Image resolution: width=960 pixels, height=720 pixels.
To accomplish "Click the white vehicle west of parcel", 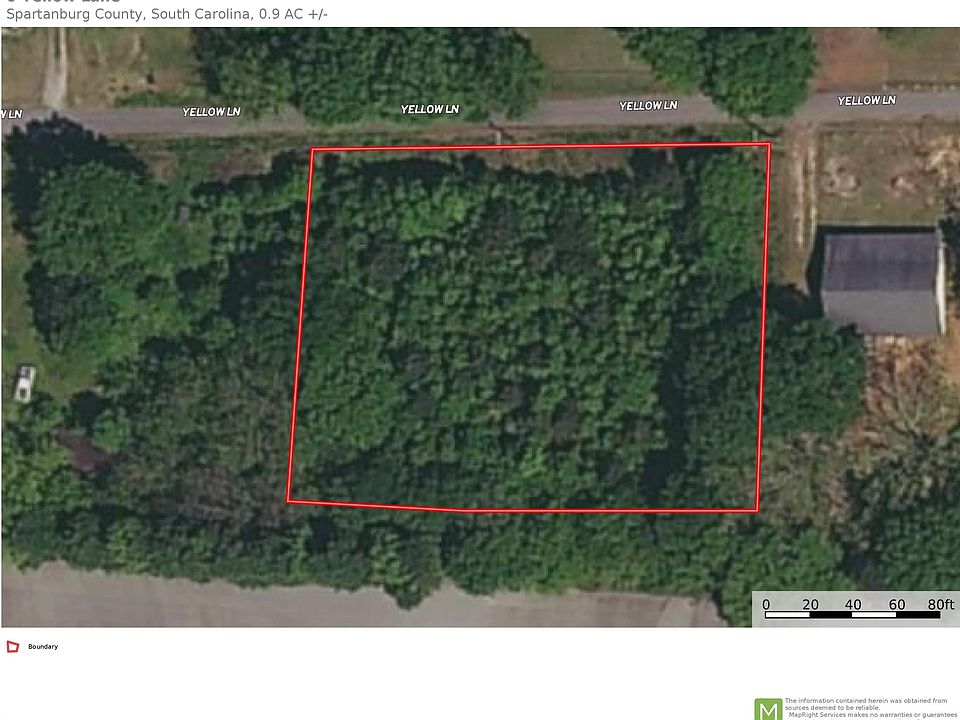I will (24, 383).
